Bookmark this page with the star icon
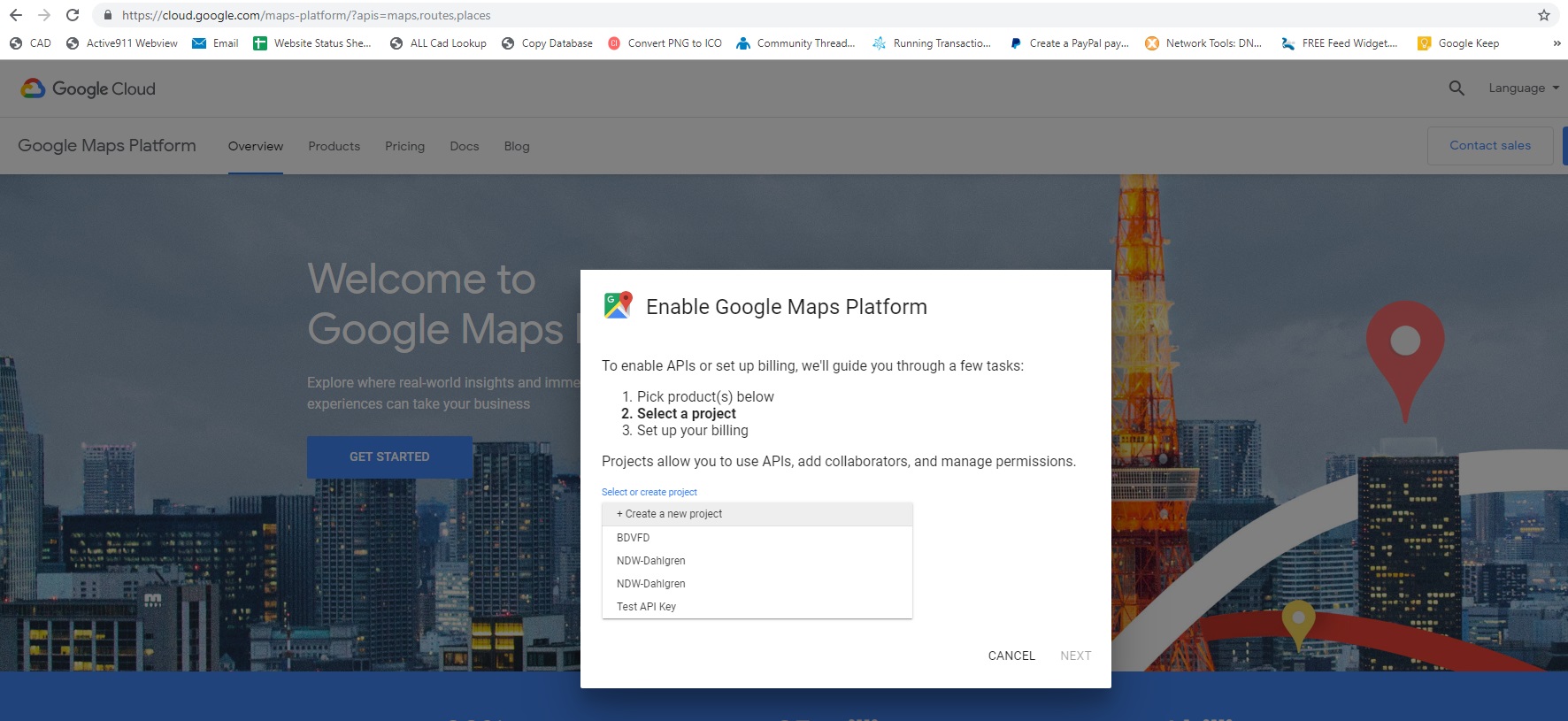 [1543, 15]
